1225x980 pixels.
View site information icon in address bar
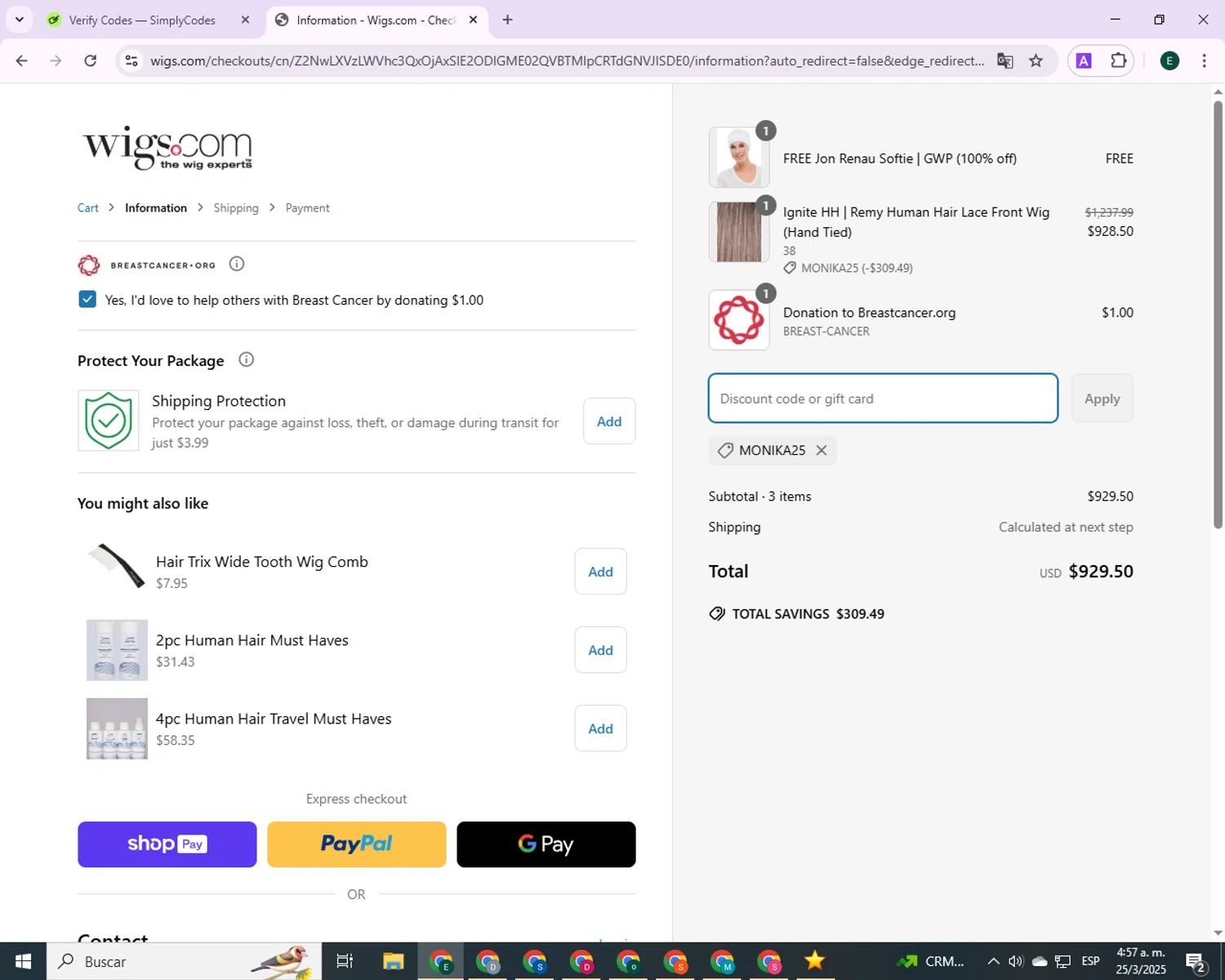pyautogui.click(x=131, y=60)
